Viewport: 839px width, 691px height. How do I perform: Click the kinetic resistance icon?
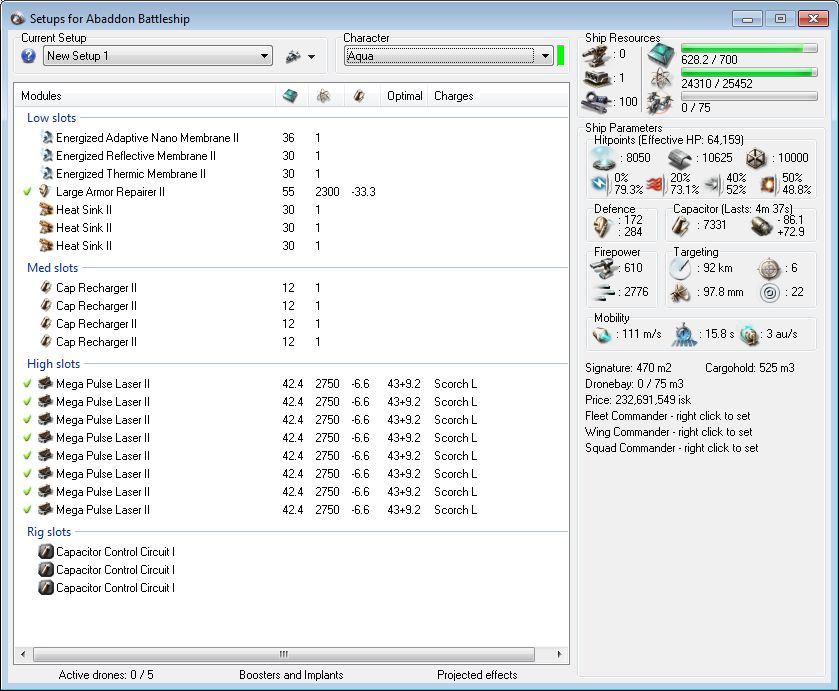coord(712,184)
